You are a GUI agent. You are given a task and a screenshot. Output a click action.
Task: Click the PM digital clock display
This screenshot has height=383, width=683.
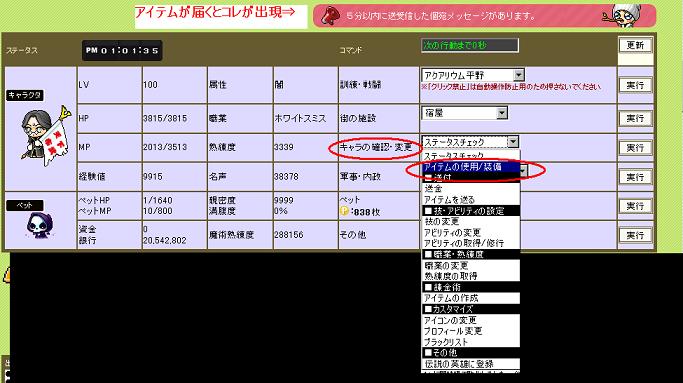[x=122, y=51]
